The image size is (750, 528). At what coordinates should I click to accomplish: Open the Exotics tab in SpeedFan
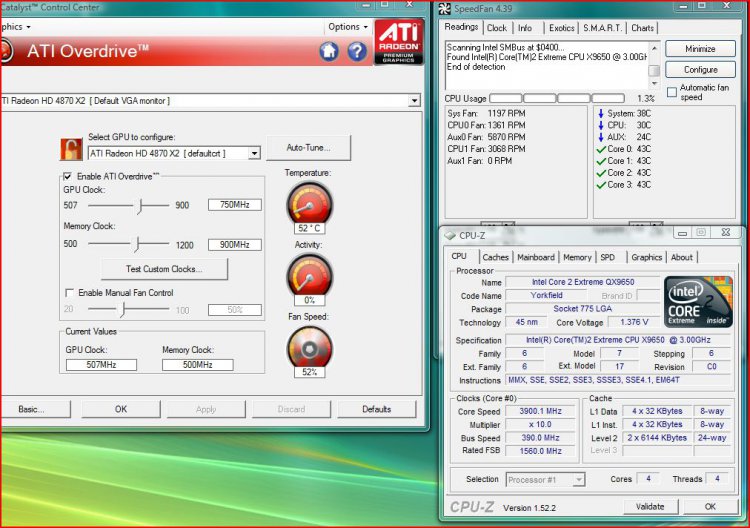[562, 28]
